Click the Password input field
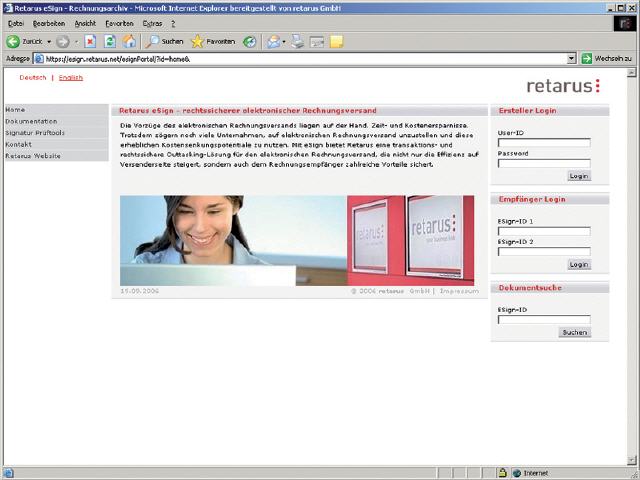Screen dimensions: 640x480 [544, 163]
